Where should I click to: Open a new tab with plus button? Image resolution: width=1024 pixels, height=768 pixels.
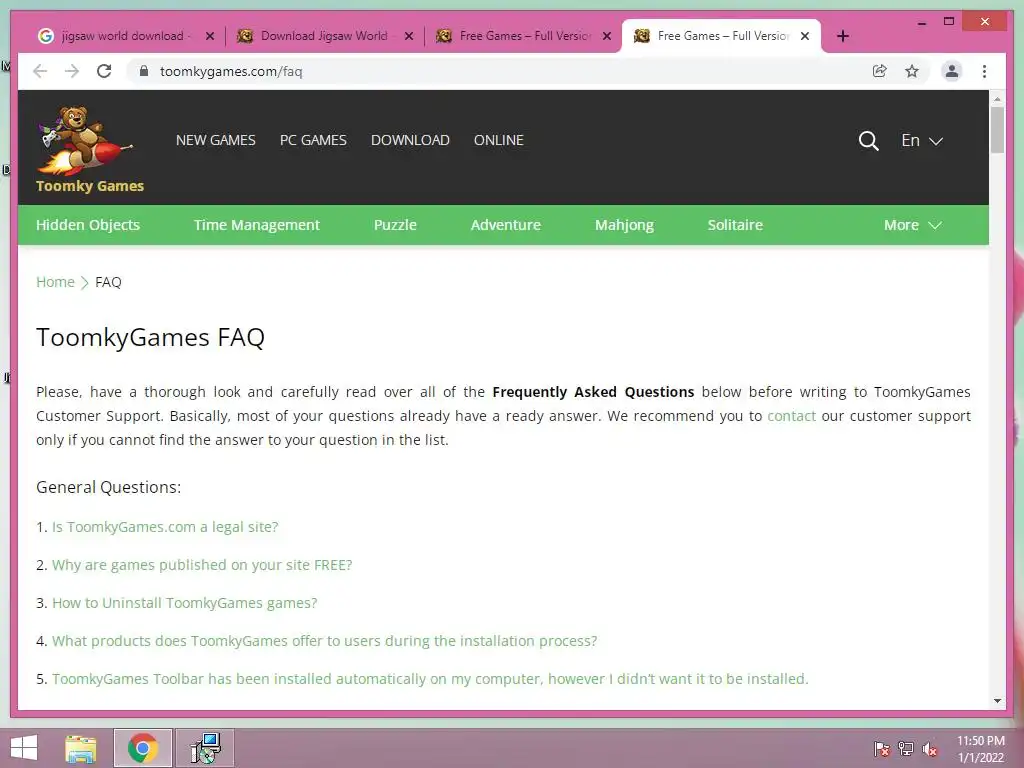click(x=842, y=36)
